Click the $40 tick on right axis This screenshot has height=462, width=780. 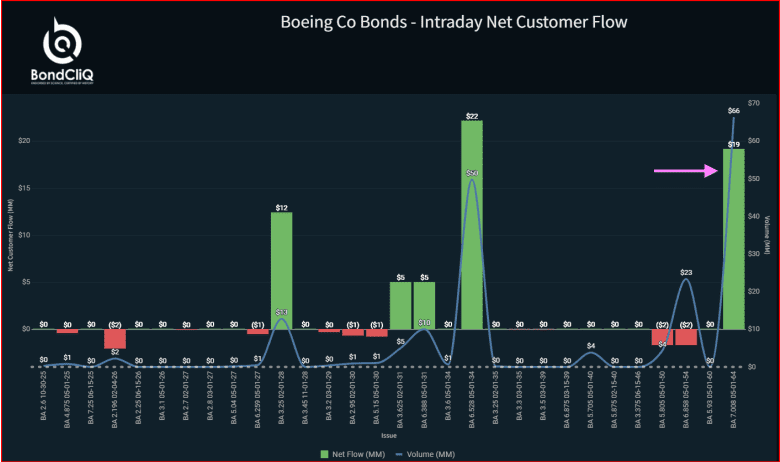754,216
